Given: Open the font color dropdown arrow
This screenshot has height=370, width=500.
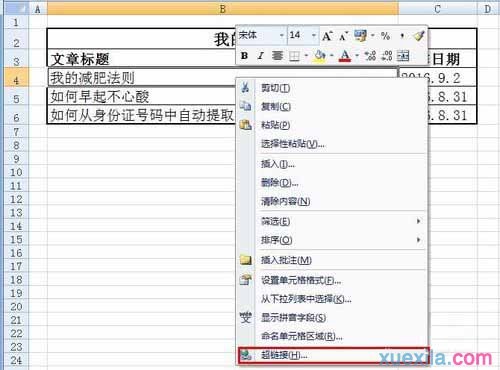Looking at the screenshot, I should (x=357, y=56).
